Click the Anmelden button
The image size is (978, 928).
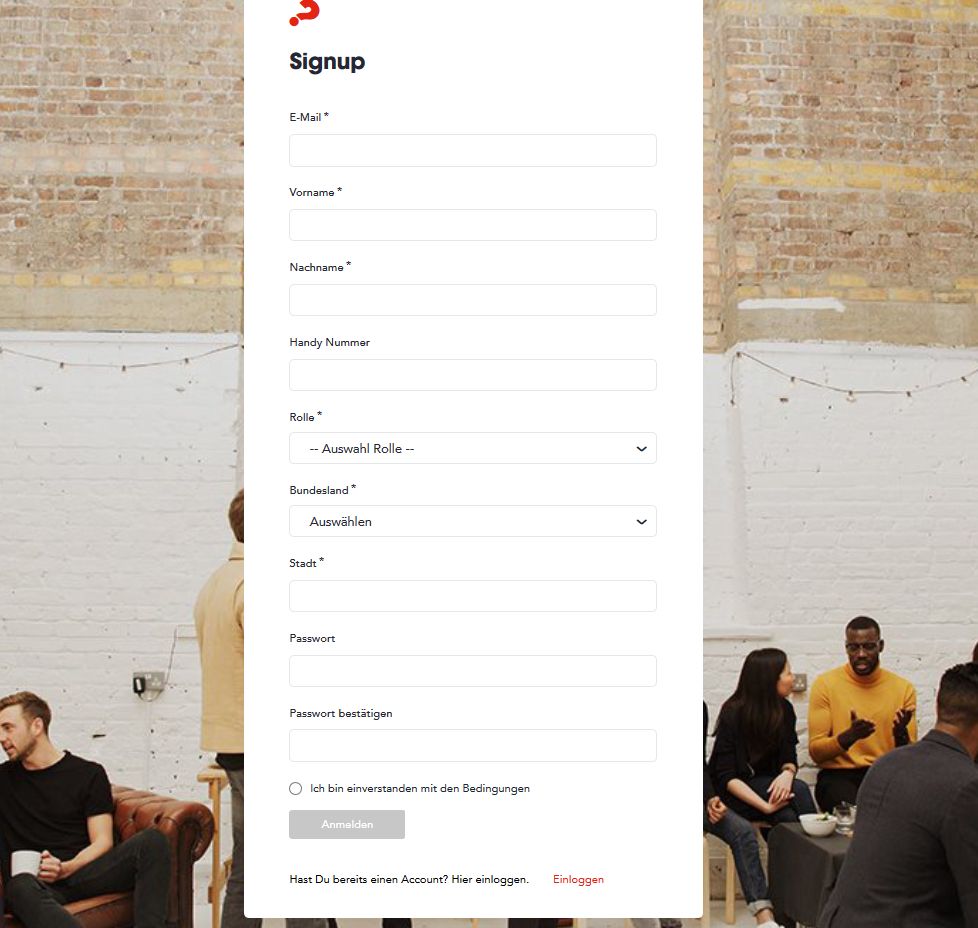347,824
